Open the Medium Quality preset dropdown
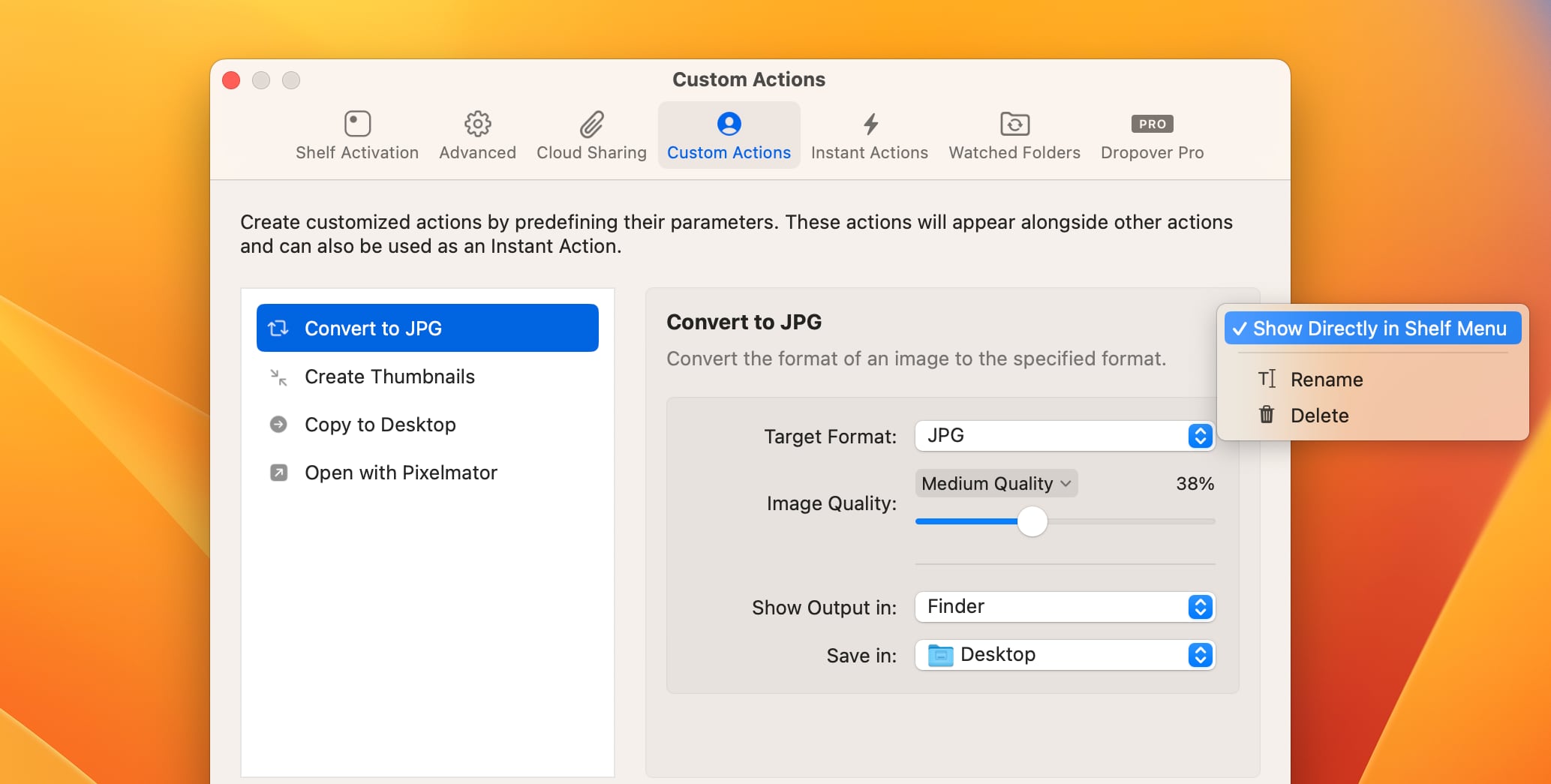 click(x=996, y=484)
